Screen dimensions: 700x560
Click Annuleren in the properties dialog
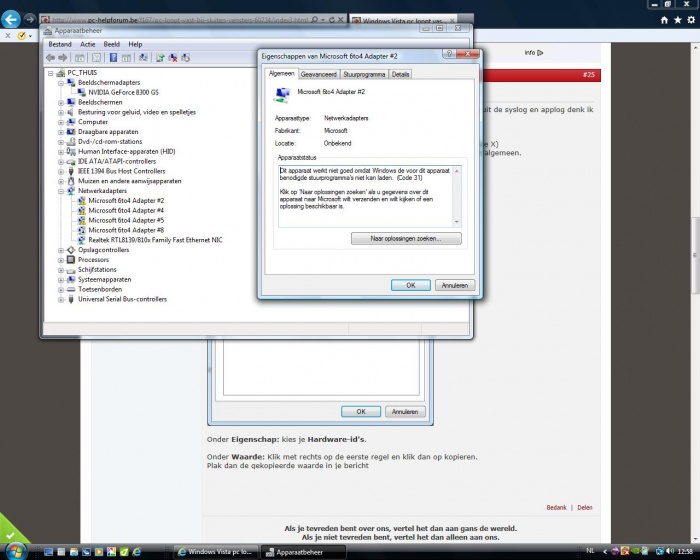(455, 285)
